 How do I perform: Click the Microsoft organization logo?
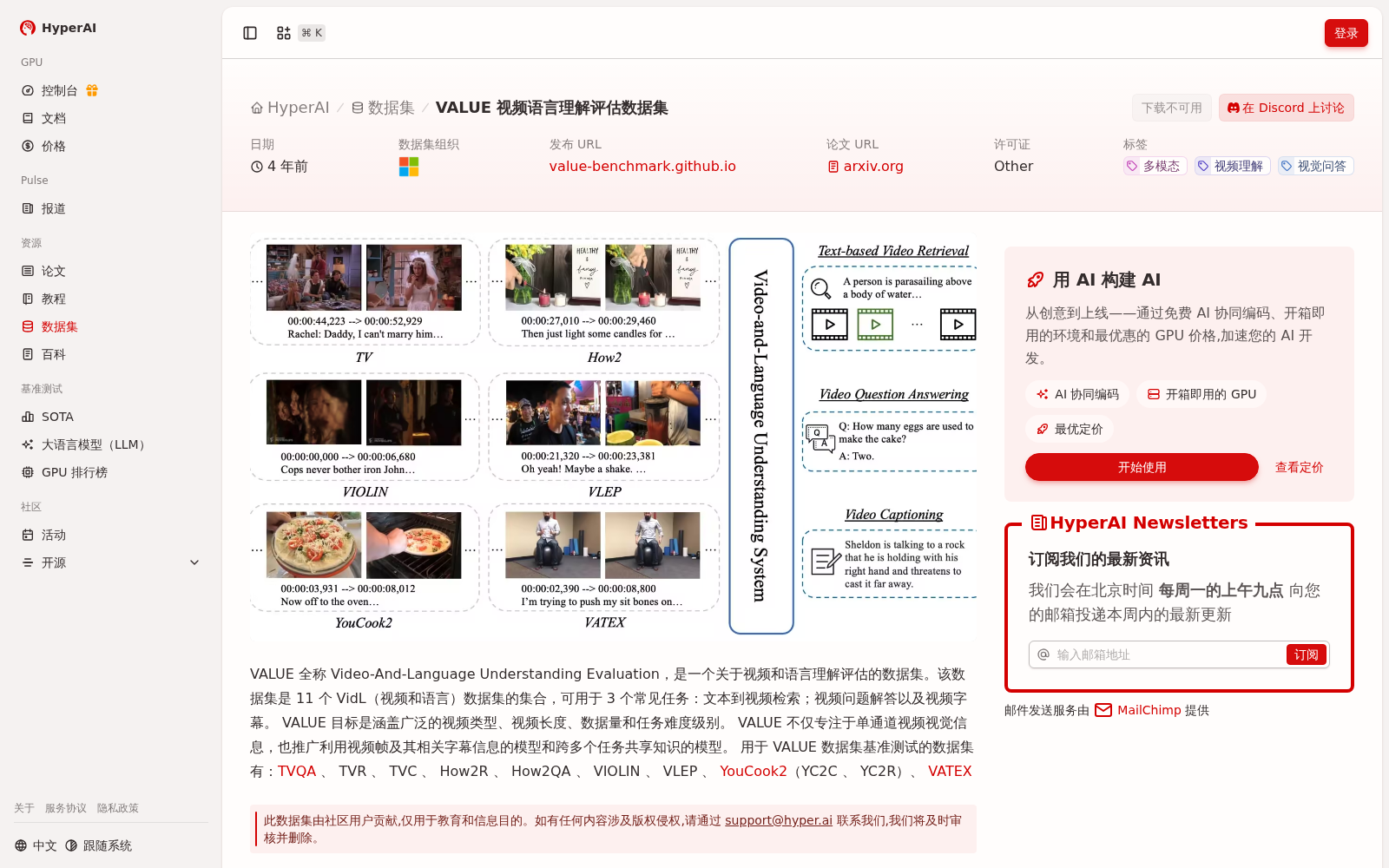(x=409, y=167)
